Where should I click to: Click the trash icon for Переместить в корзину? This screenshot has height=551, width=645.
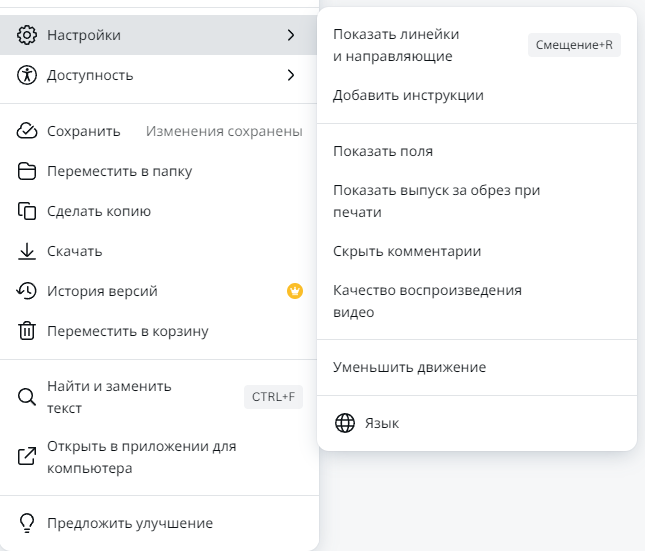click(x=27, y=331)
